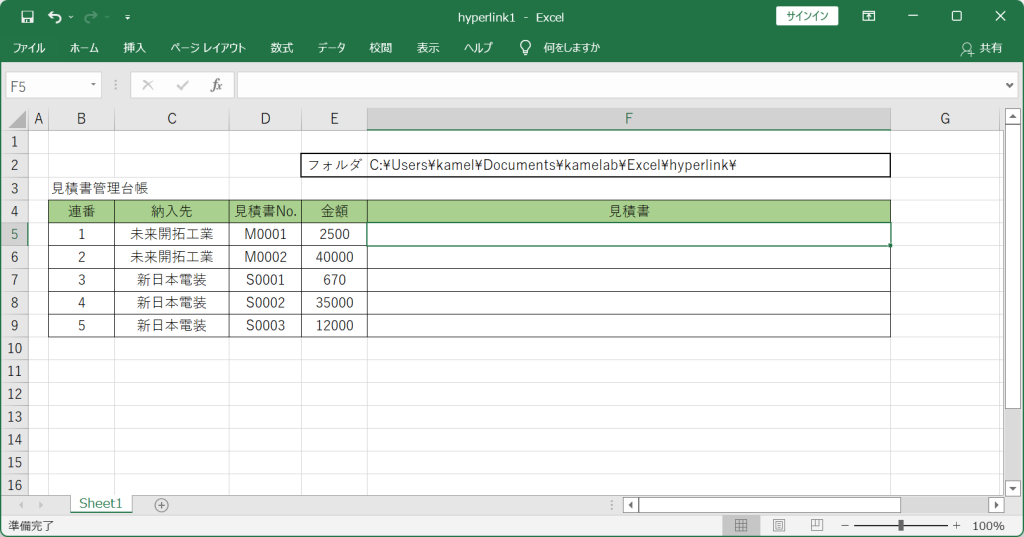Click cell M0002
Image resolution: width=1024 pixels, height=537 pixels.
click(x=265, y=257)
